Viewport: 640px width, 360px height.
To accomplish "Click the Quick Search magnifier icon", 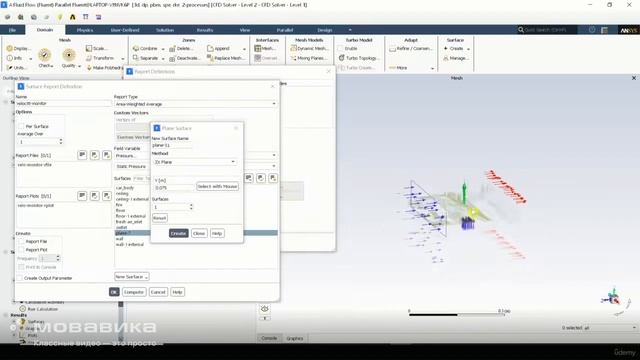I will [x=521, y=30].
